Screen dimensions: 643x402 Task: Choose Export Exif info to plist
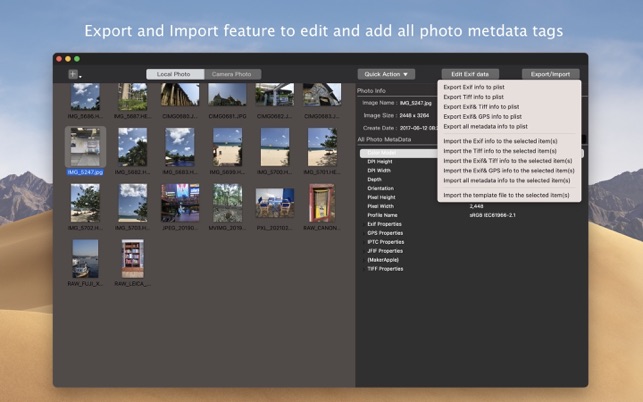coord(474,87)
